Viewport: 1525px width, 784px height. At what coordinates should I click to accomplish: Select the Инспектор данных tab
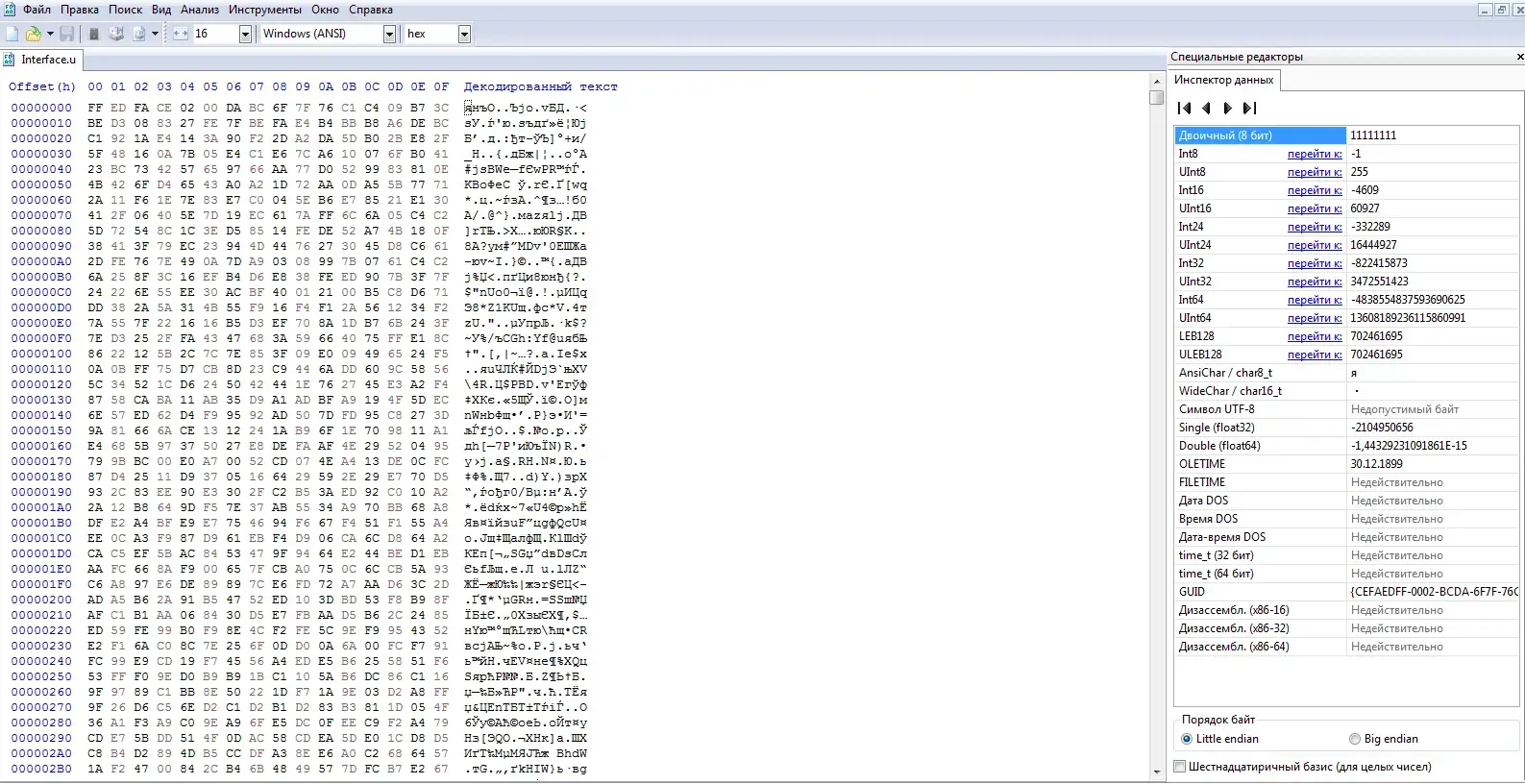pos(1223,80)
